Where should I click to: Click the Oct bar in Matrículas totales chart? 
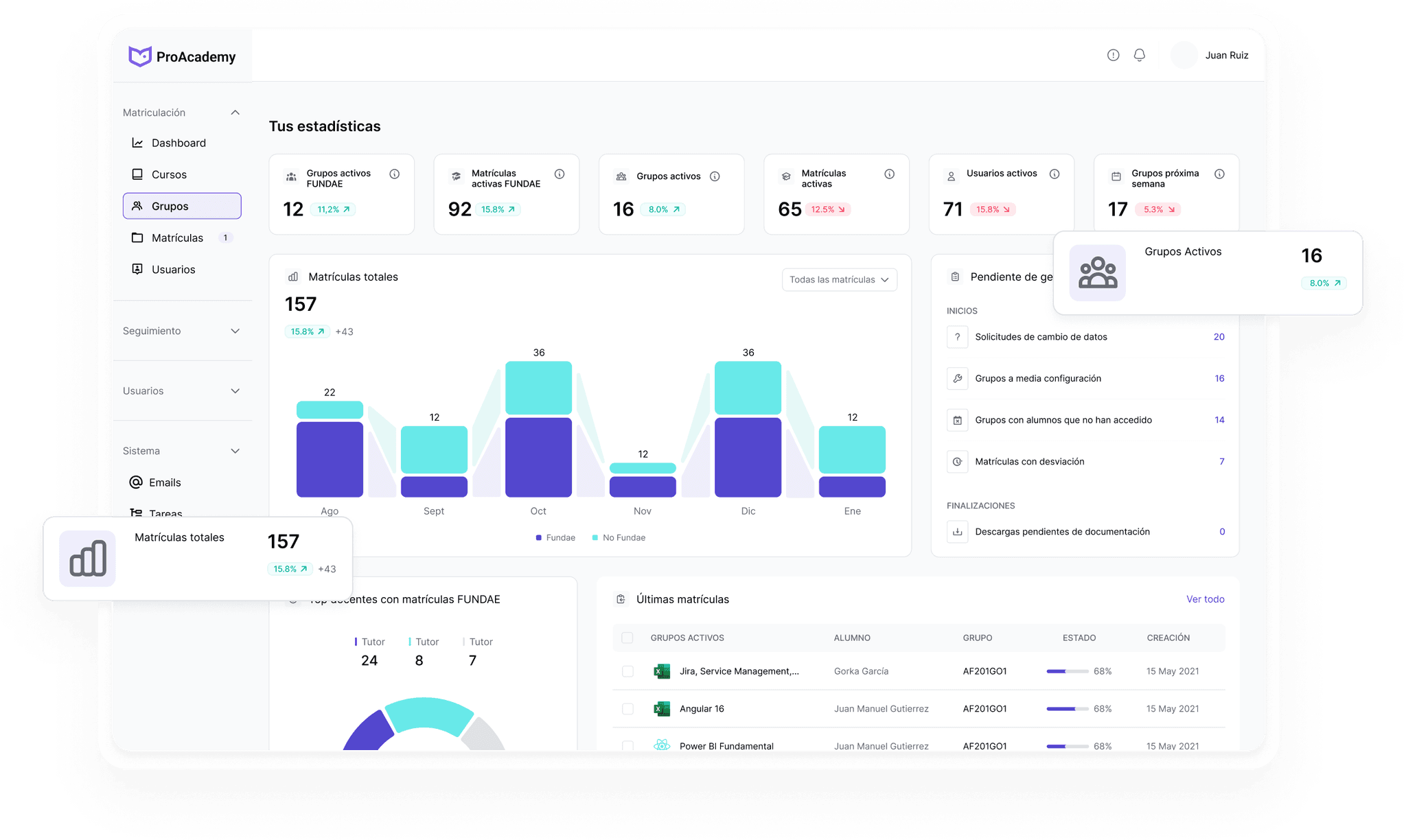tap(538, 439)
